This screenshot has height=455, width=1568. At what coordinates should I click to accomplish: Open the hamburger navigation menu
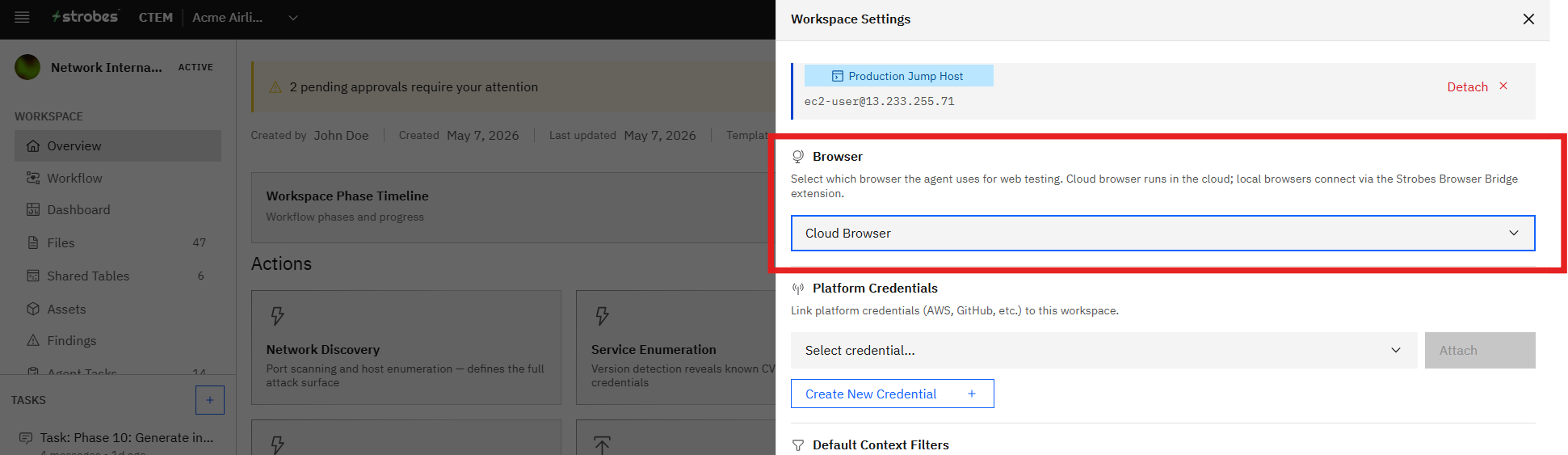[22, 17]
